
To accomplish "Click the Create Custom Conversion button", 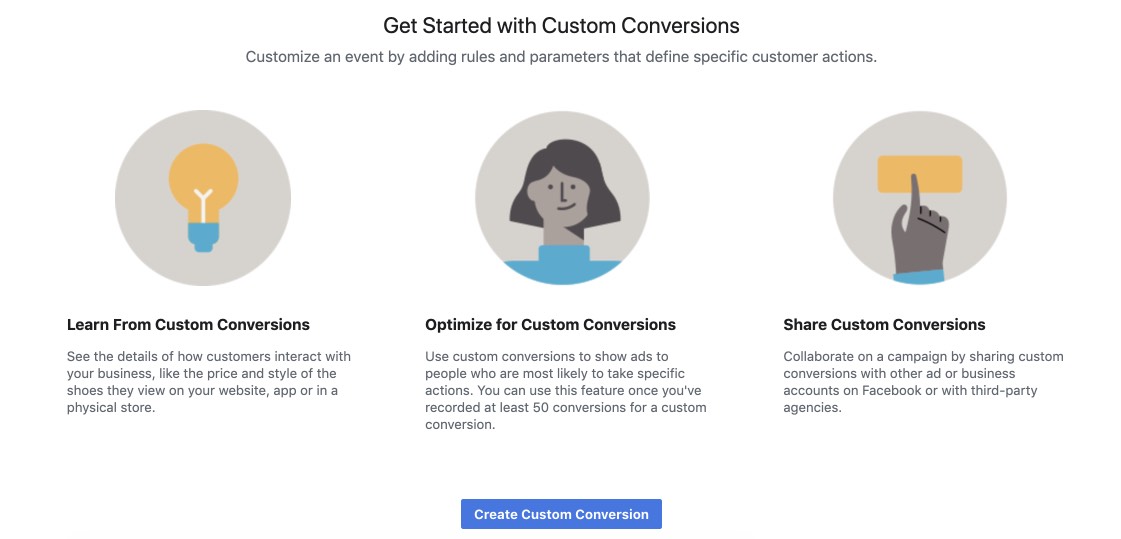I will pyautogui.click(x=561, y=514).
